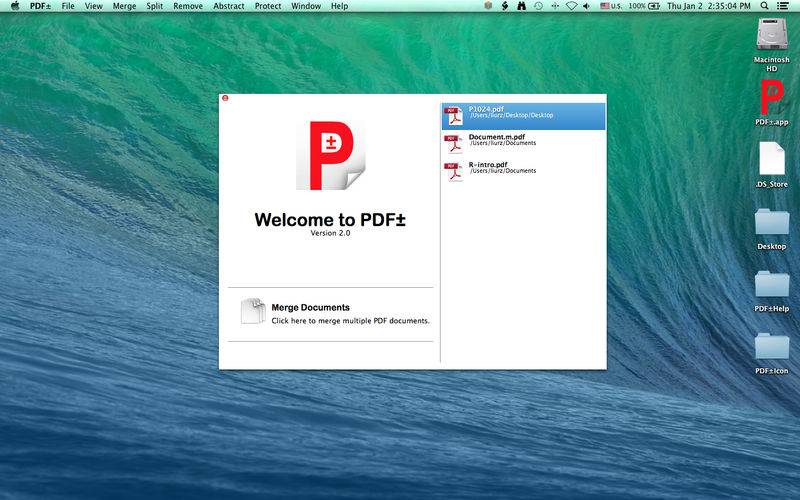
Task: Click the Time Machine clock icon in menu bar
Action: (538, 6)
